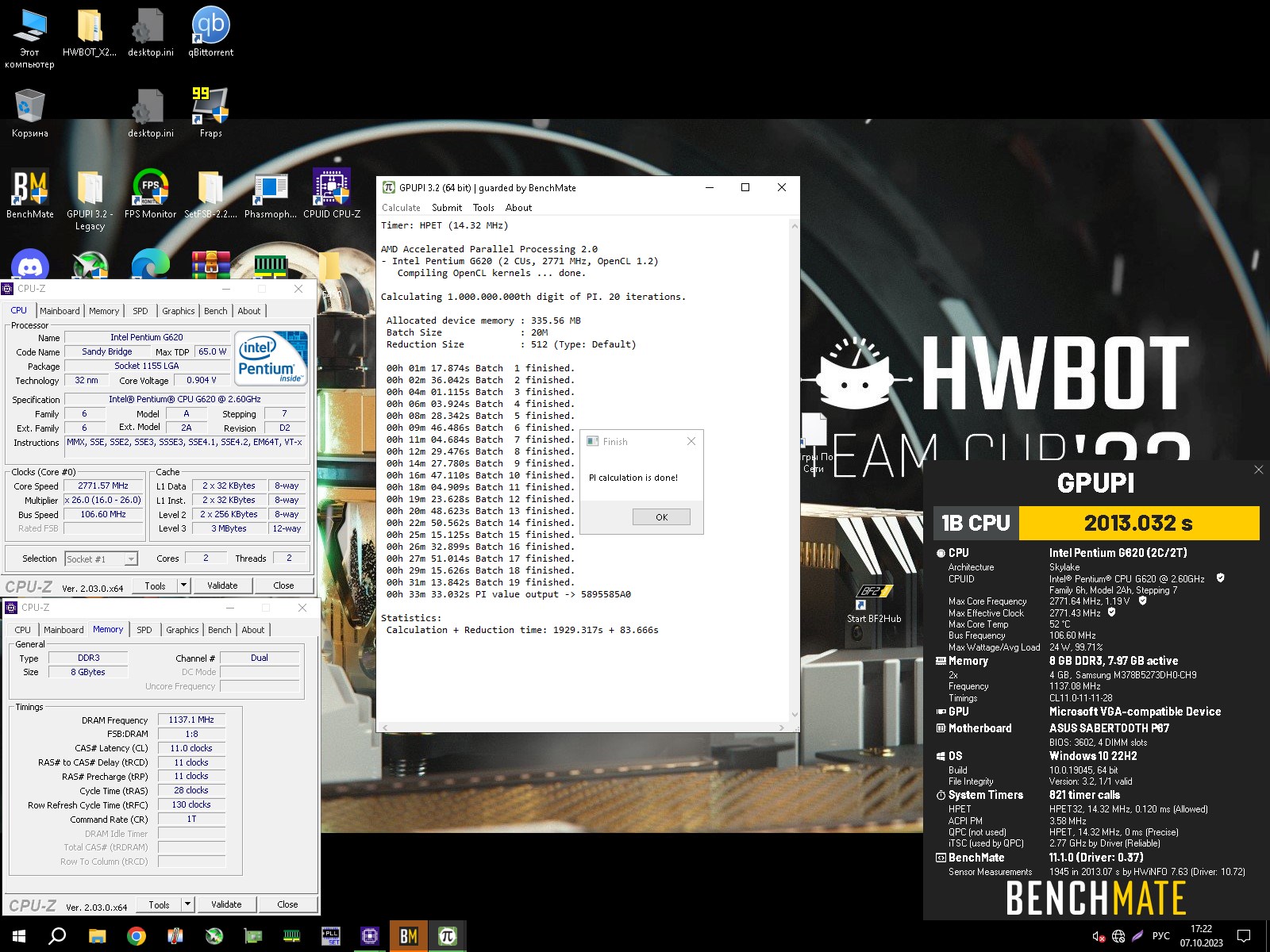Viewport: 1270px width, 952px height.
Task: Open File Explorer from the taskbar
Action: click(97, 936)
